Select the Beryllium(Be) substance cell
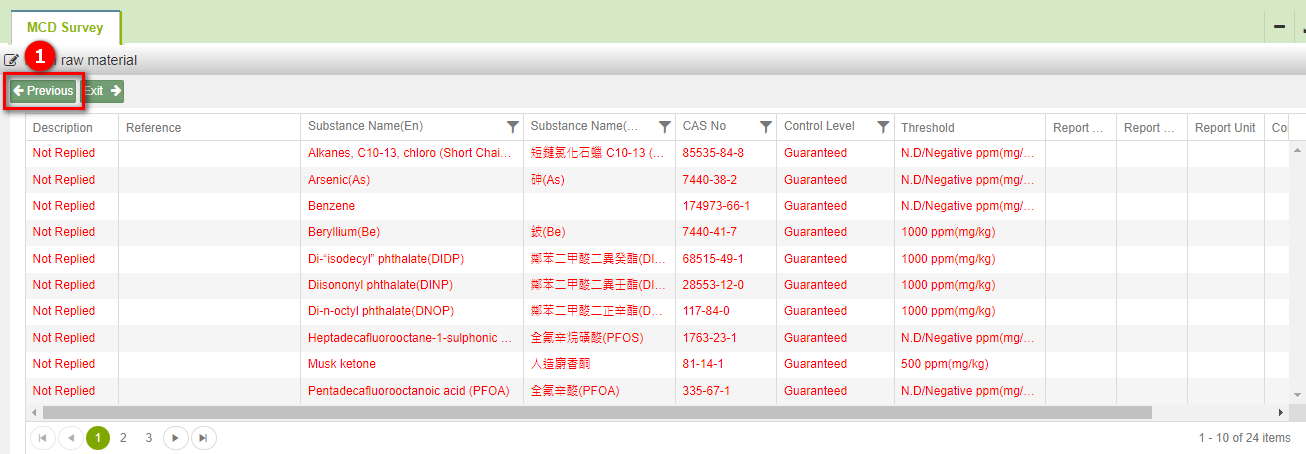The height and width of the screenshot is (454, 1306). click(x=411, y=232)
